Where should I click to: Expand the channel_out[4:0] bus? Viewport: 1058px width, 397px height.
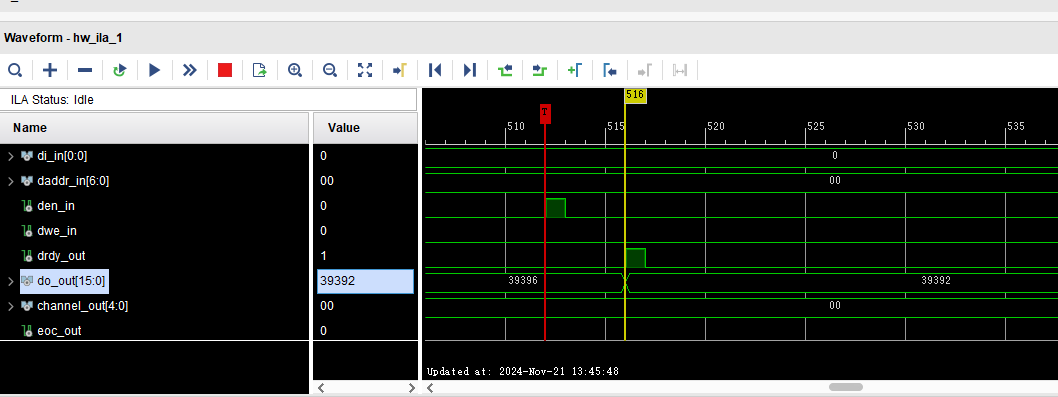tap(10, 306)
